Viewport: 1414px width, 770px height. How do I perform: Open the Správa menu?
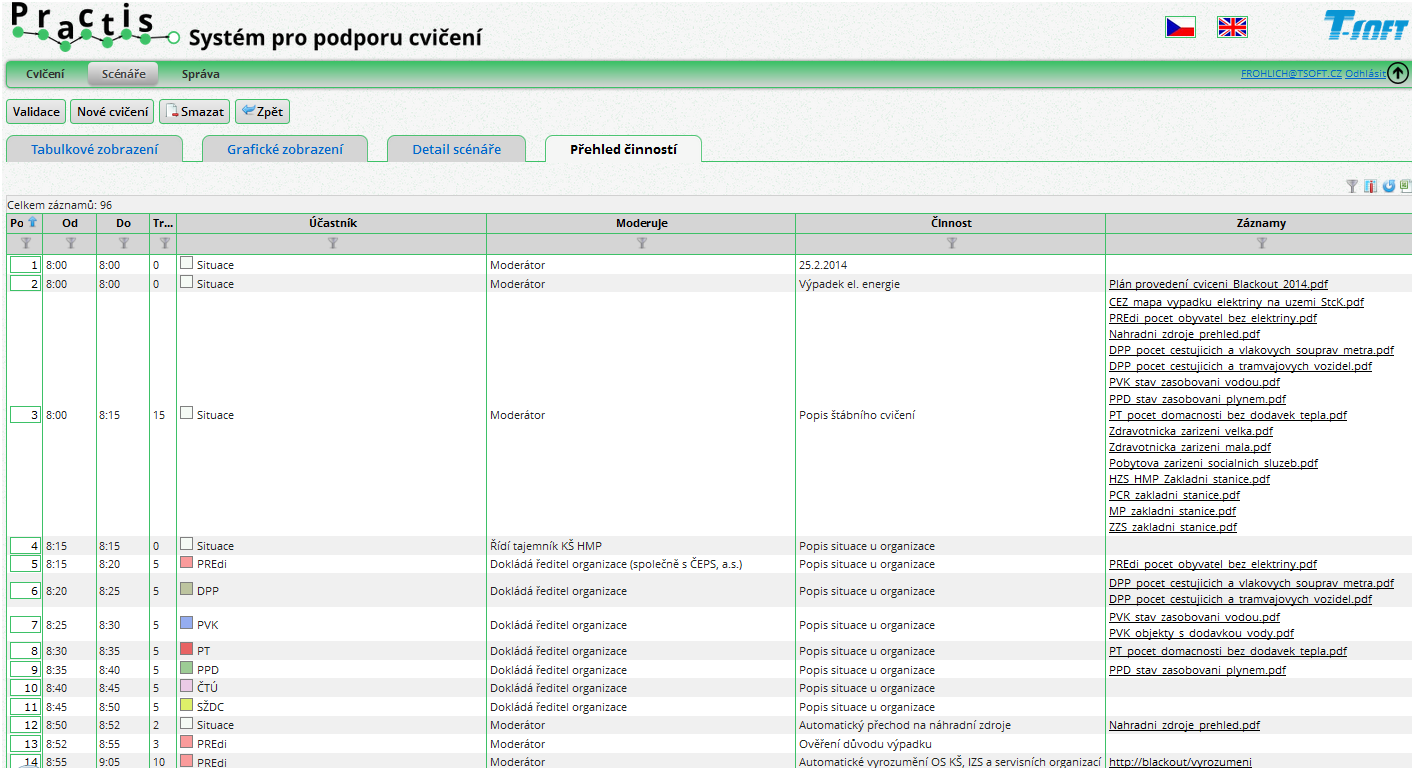pyautogui.click(x=200, y=74)
